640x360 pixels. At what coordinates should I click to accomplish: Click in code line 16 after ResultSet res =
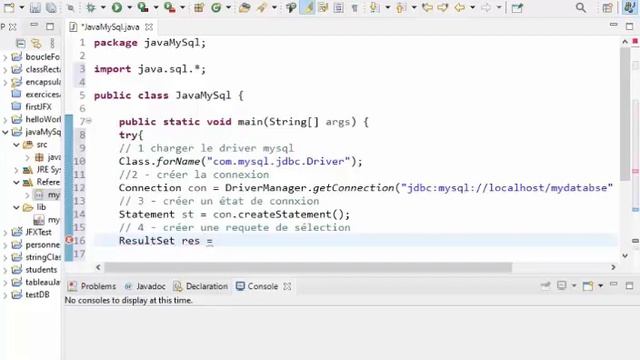pos(213,241)
